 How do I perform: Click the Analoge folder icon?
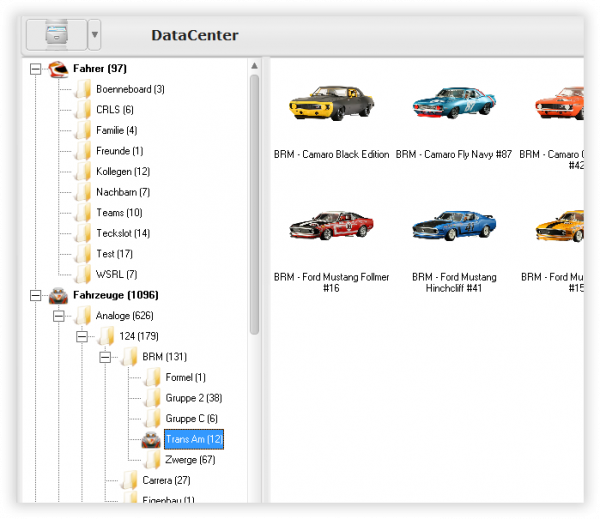[x=83, y=316]
